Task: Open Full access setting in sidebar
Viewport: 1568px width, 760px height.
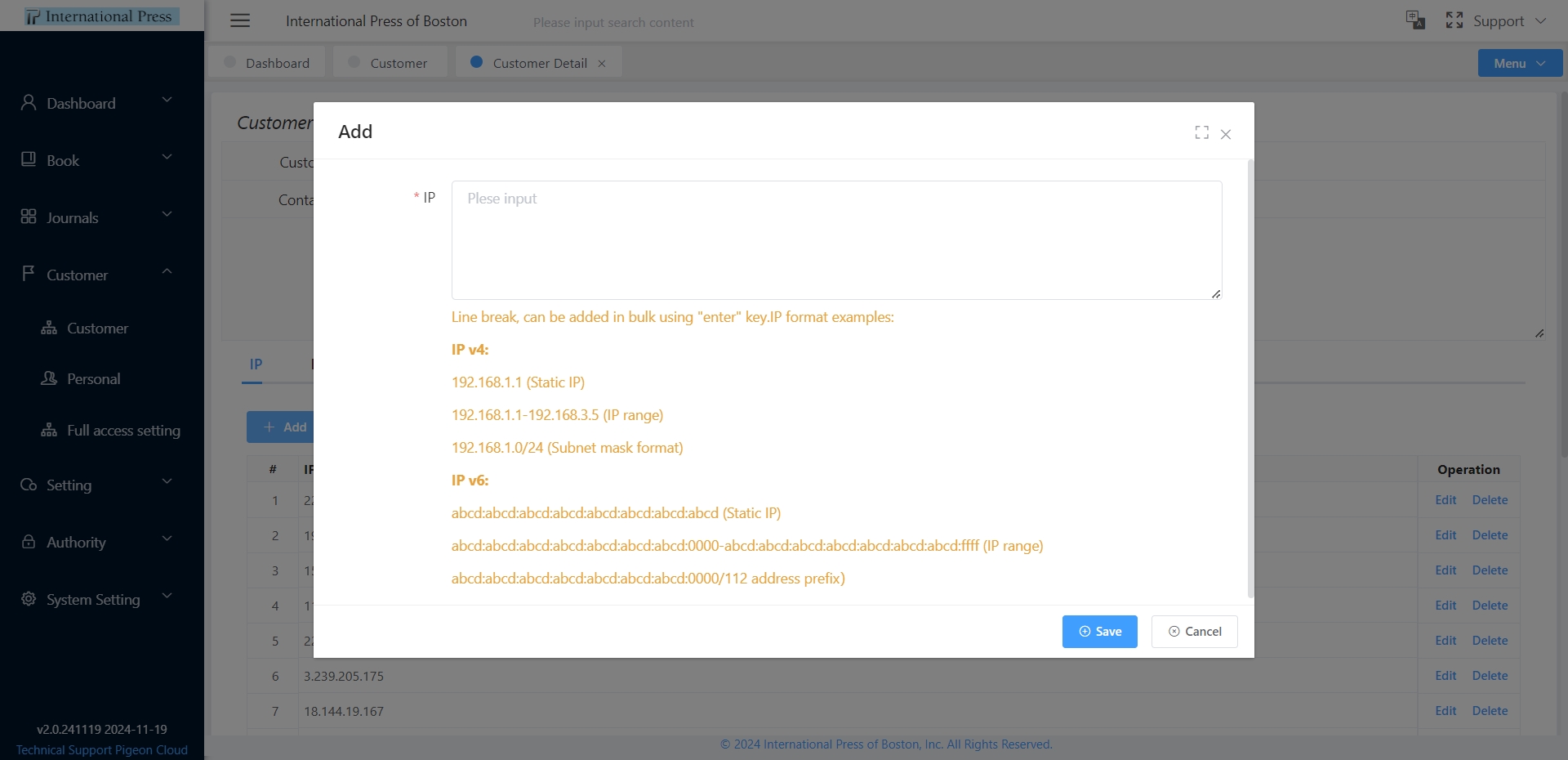Action: tap(111, 431)
